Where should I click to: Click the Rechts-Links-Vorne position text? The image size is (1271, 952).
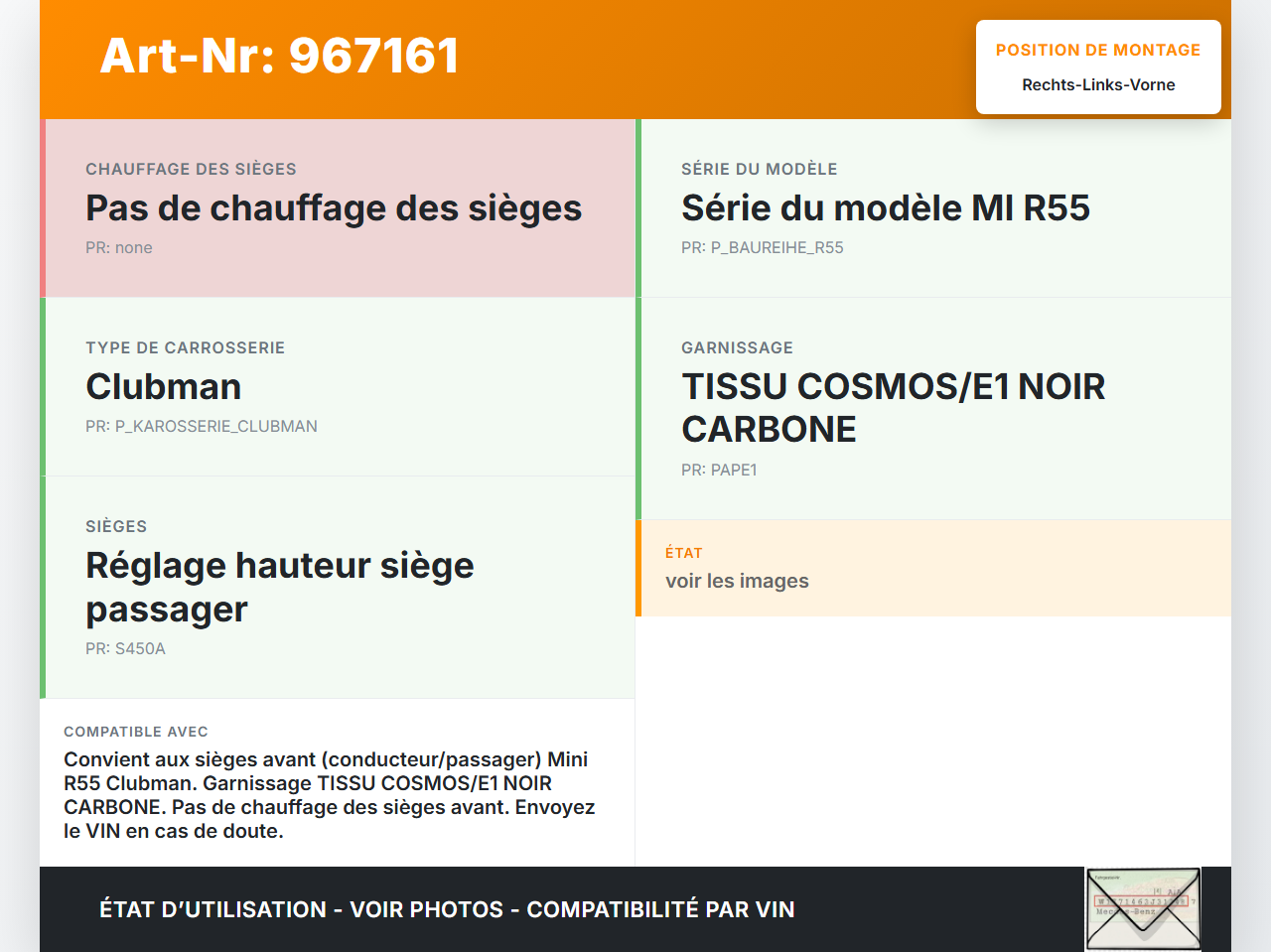[x=1098, y=85]
